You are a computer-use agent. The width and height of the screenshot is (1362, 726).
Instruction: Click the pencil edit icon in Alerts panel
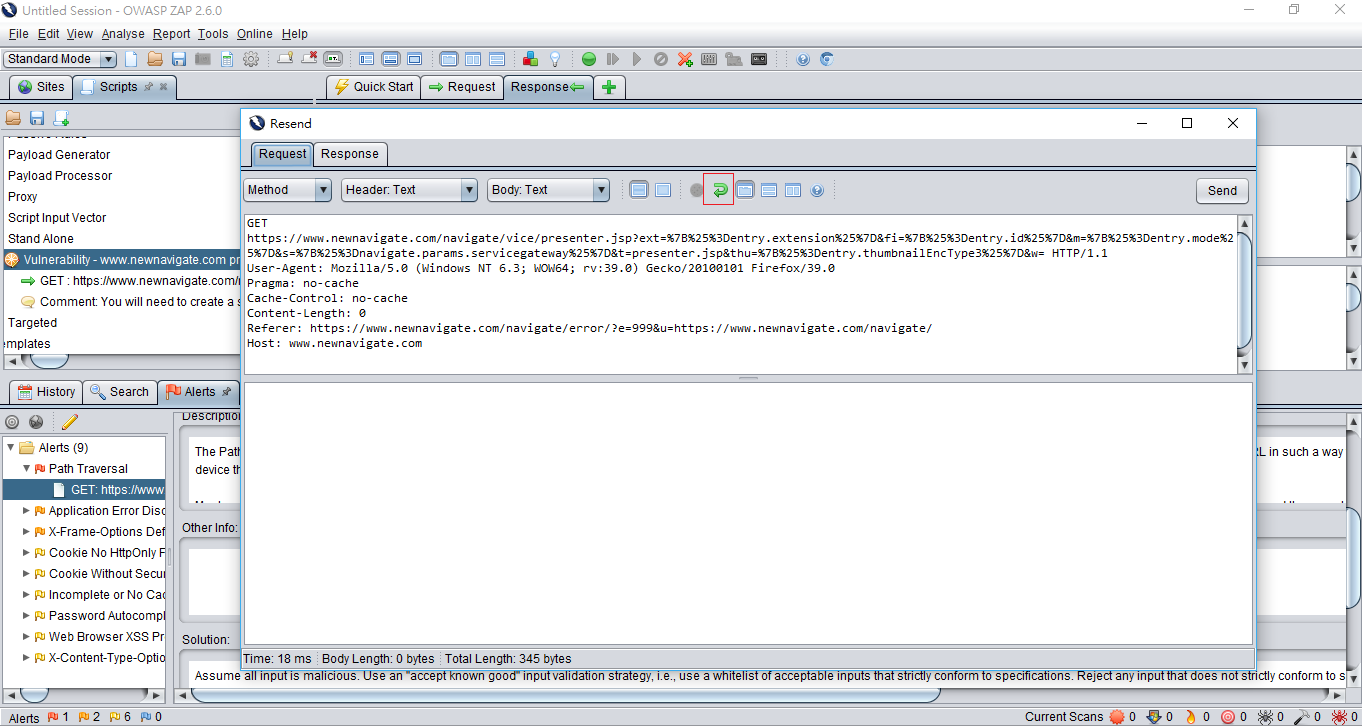pyautogui.click(x=68, y=421)
